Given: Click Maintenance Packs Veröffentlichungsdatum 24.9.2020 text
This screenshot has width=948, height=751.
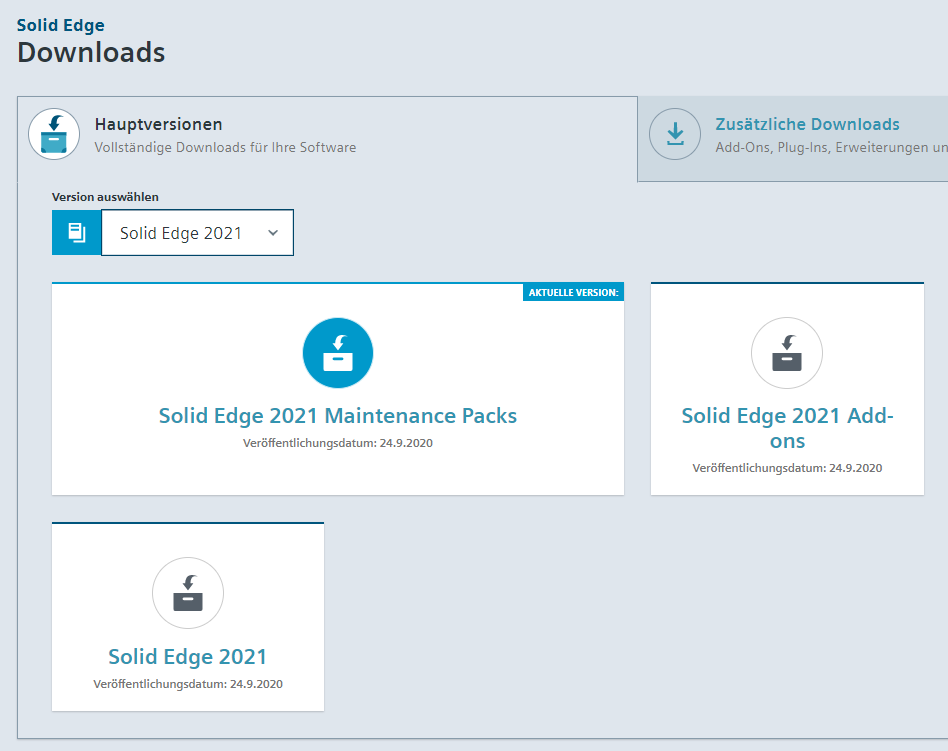Looking at the screenshot, I should tap(338, 443).
